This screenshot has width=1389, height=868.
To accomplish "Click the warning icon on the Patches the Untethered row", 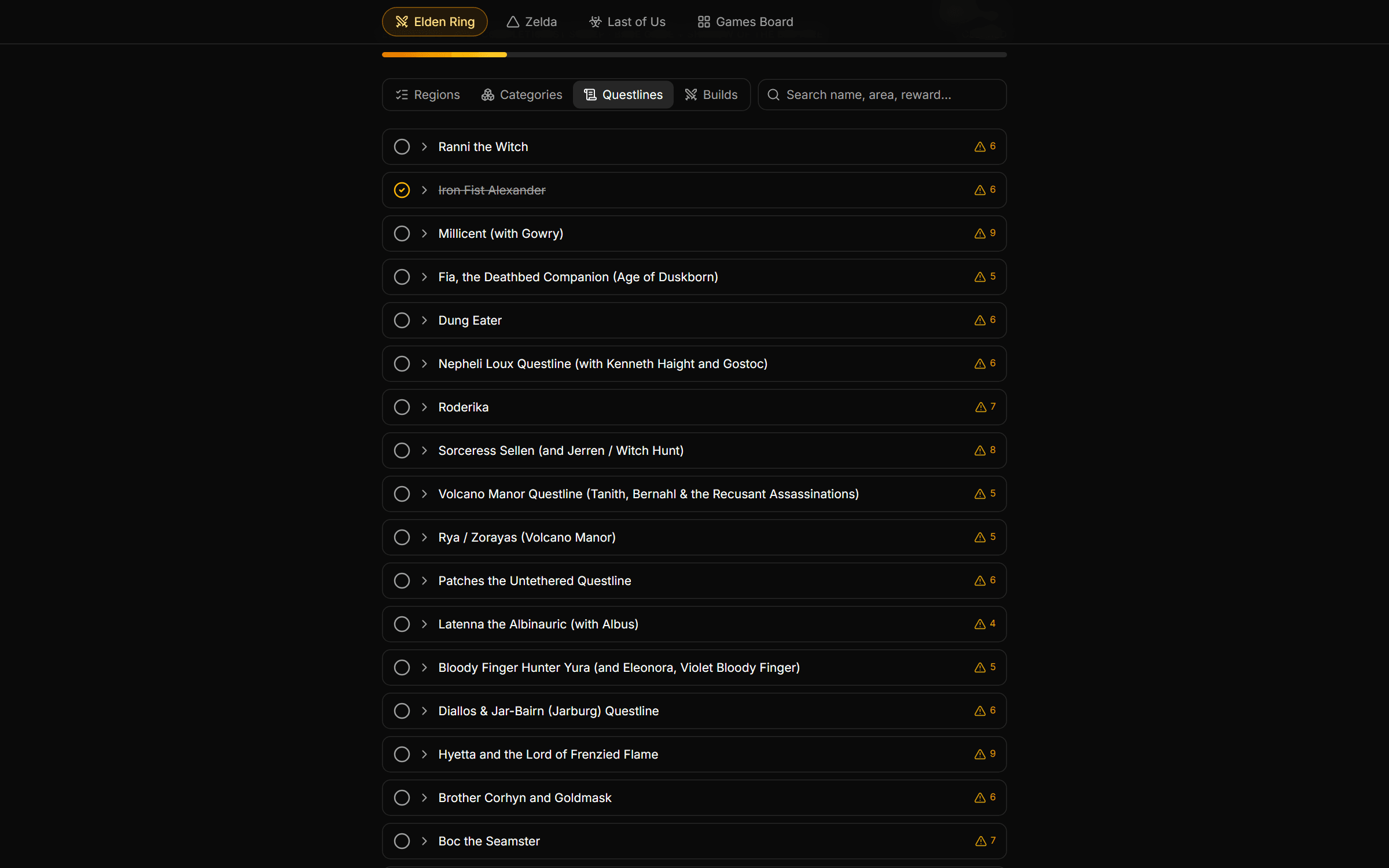I will (x=980, y=581).
